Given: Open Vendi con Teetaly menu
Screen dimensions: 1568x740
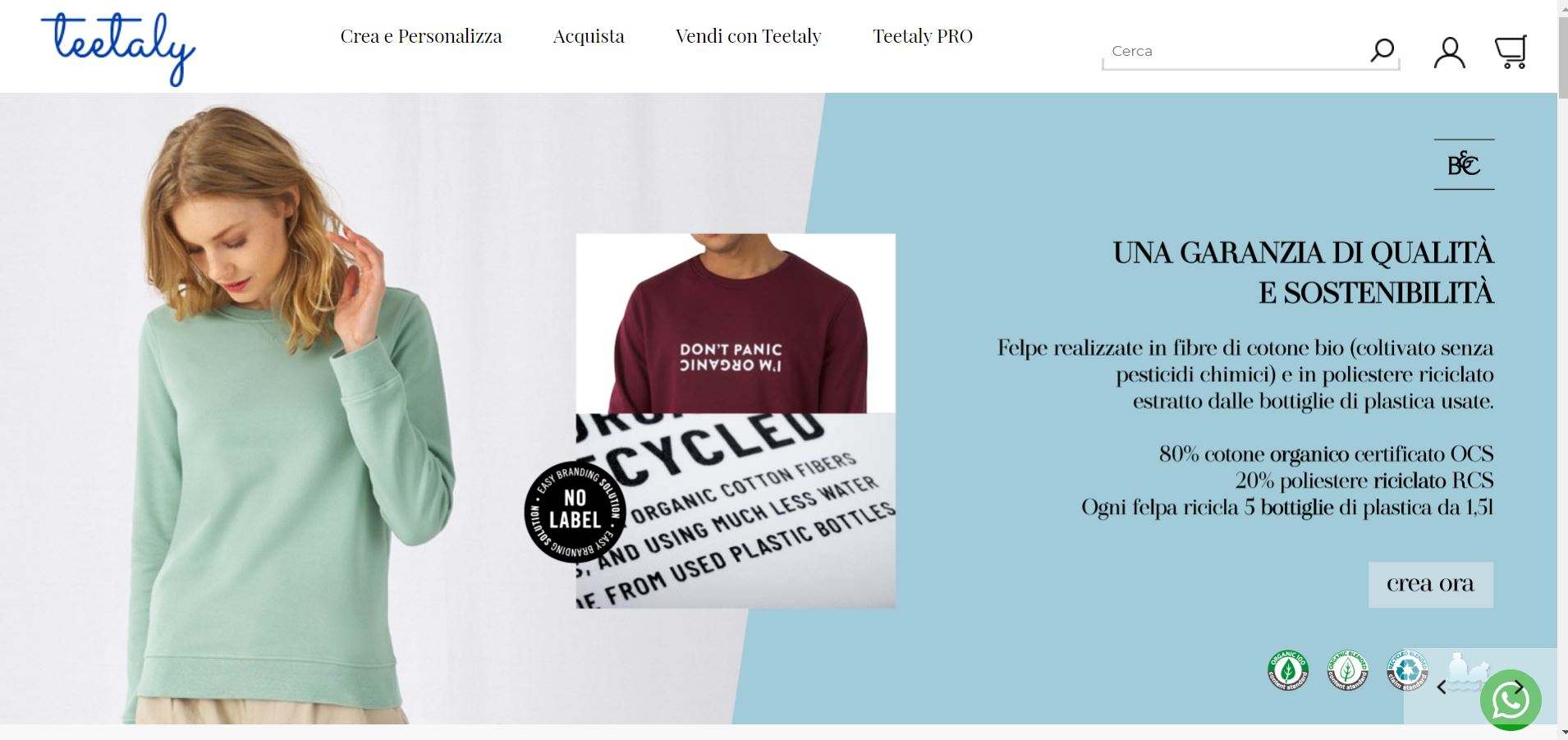Looking at the screenshot, I should 748,36.
